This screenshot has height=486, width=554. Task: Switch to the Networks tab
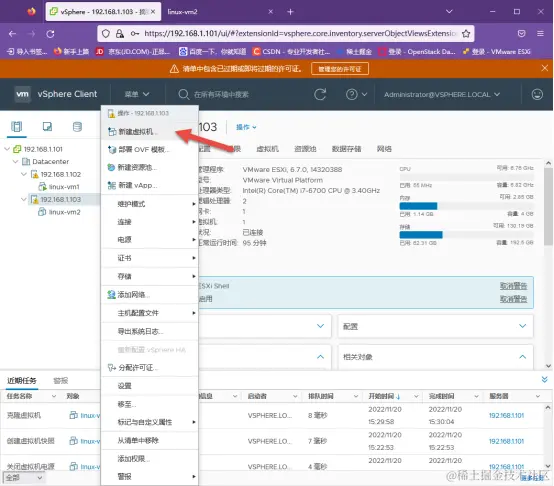tap(384, 149)
